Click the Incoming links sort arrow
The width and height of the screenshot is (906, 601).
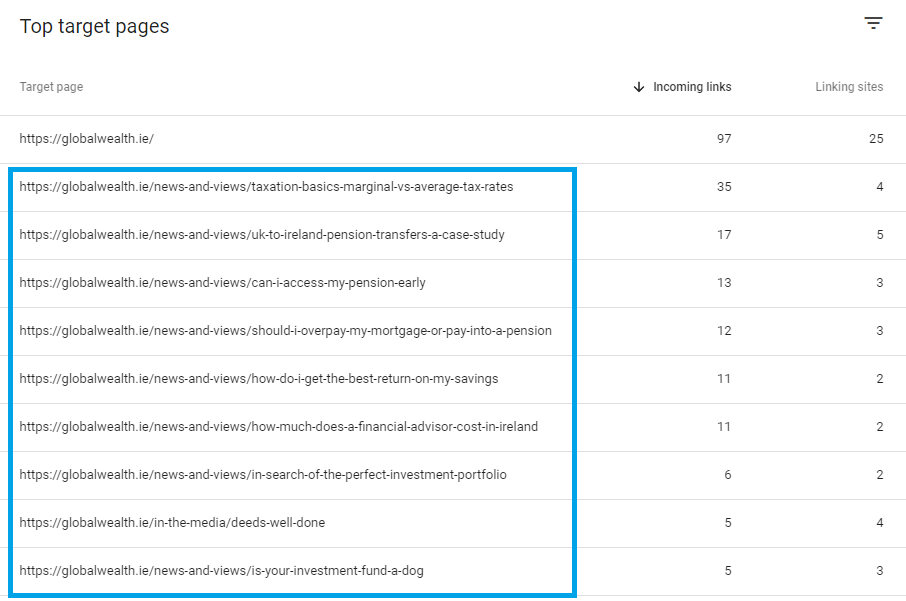639,87
